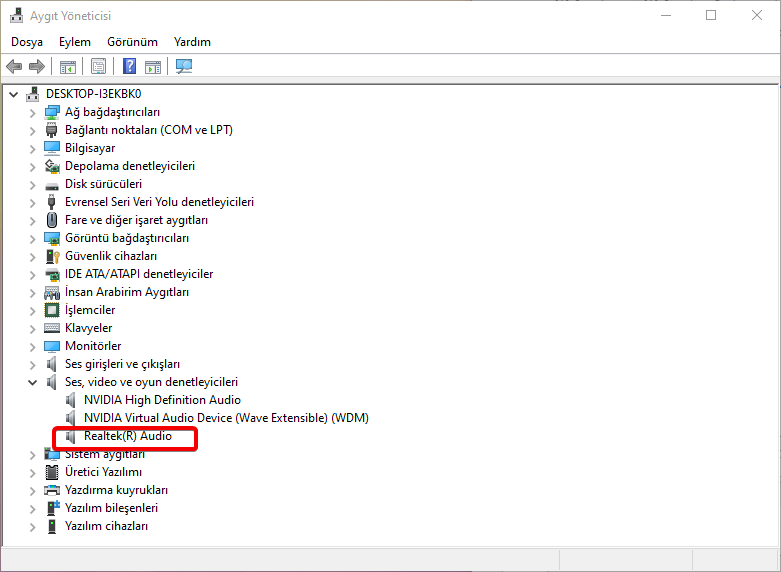The width and height of the screenshot is (781, 572).
Task: Open the Yardım menu
Action: coord(192,42)
